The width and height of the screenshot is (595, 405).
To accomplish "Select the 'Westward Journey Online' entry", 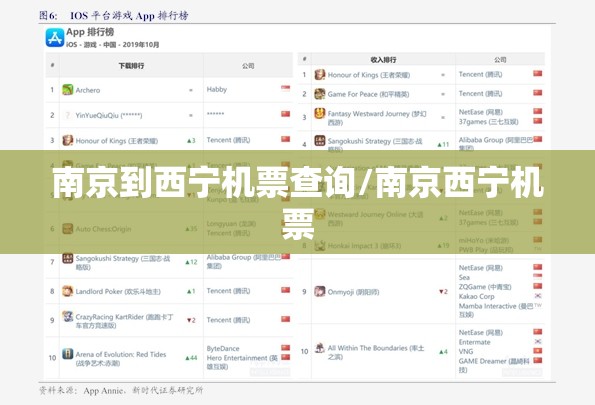I will (x=375, y=219).
